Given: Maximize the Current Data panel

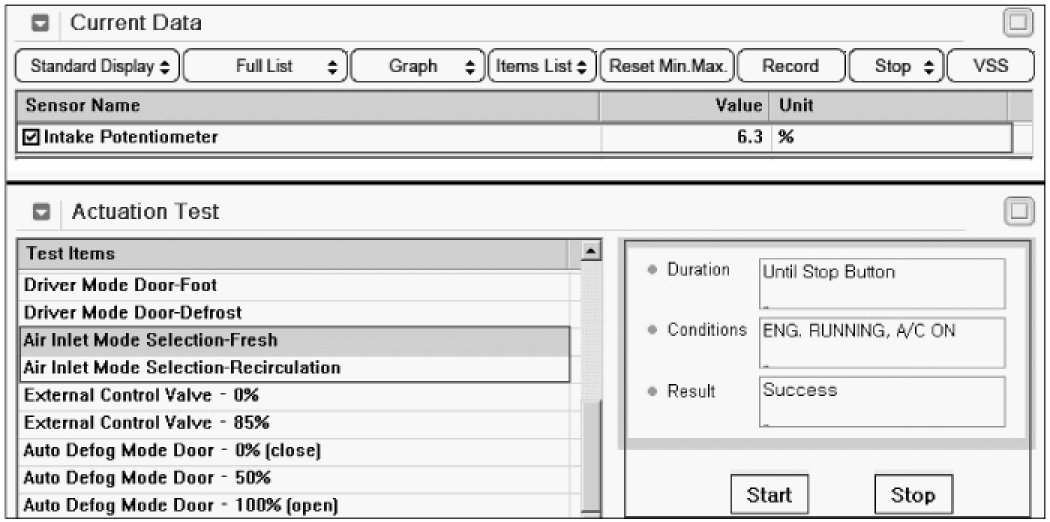Looking at the screenshot, I should pos(1017,22).
